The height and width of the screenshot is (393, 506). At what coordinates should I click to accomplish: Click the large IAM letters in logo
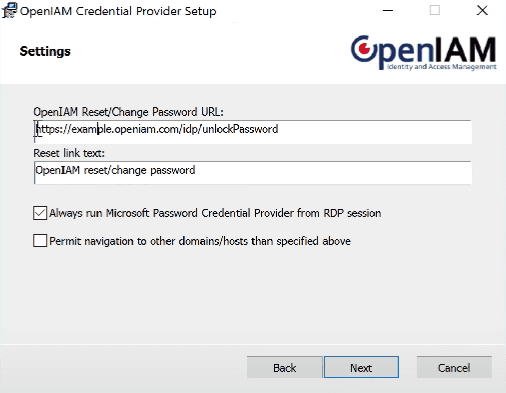coord(466,50)
